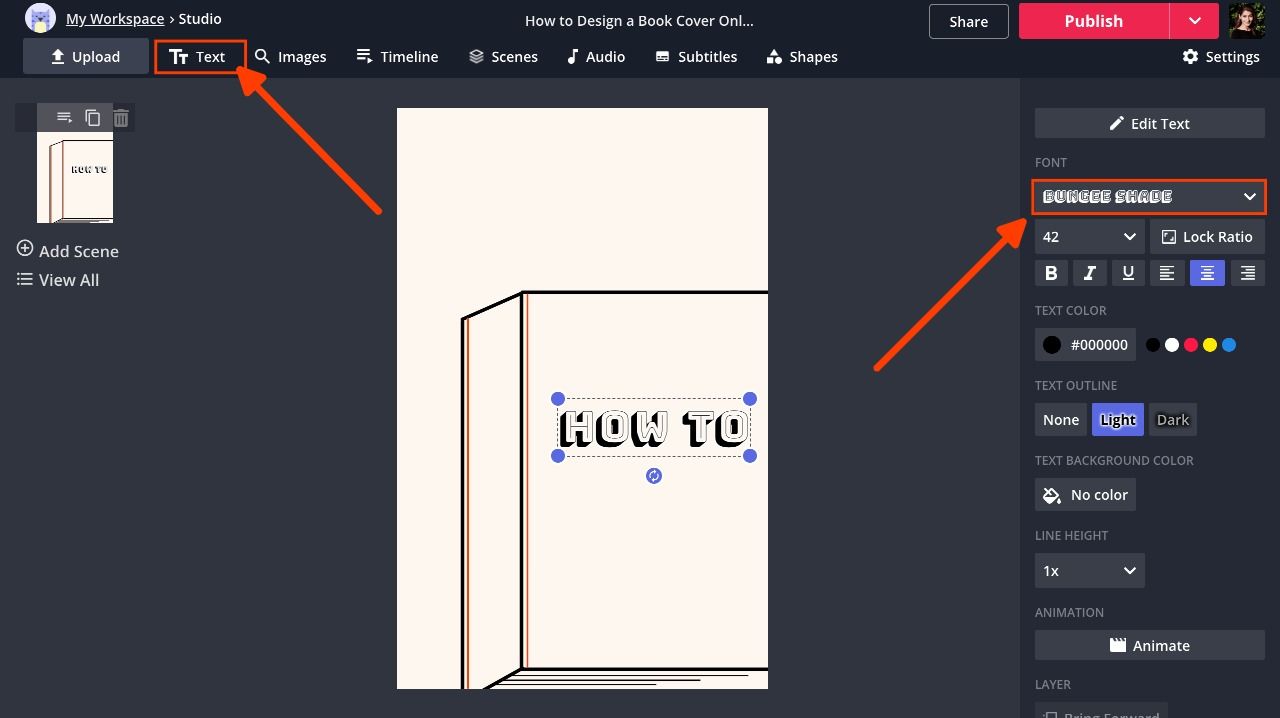
Task: Toggle bold formatting
Action: 1051,272
